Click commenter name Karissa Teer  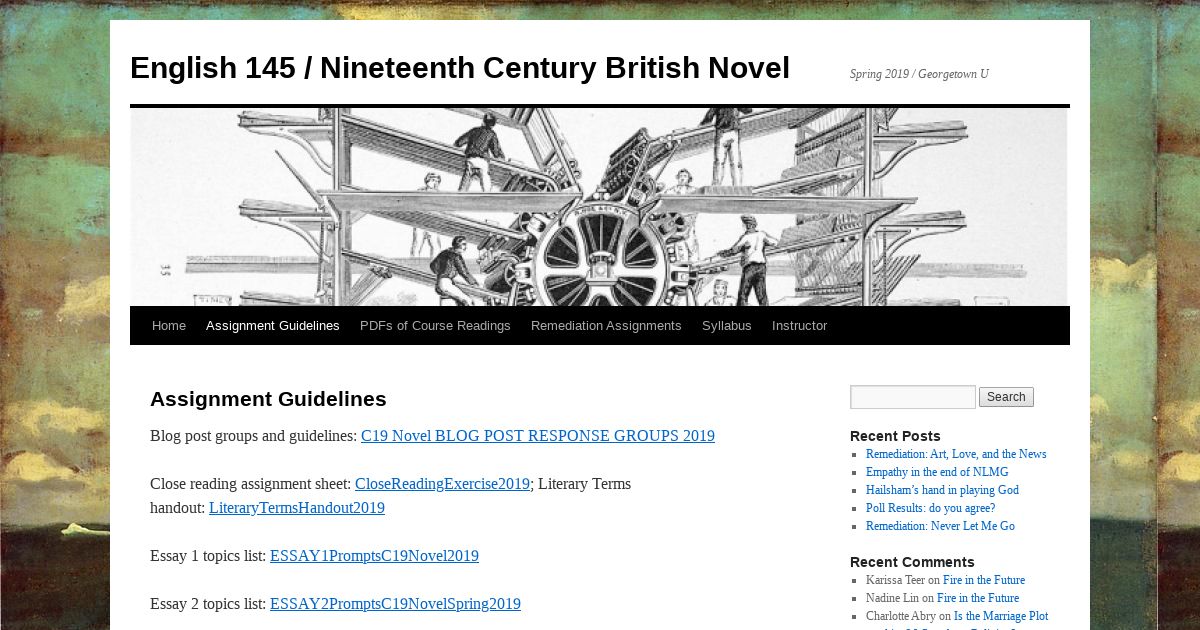[x=896, y=580]
